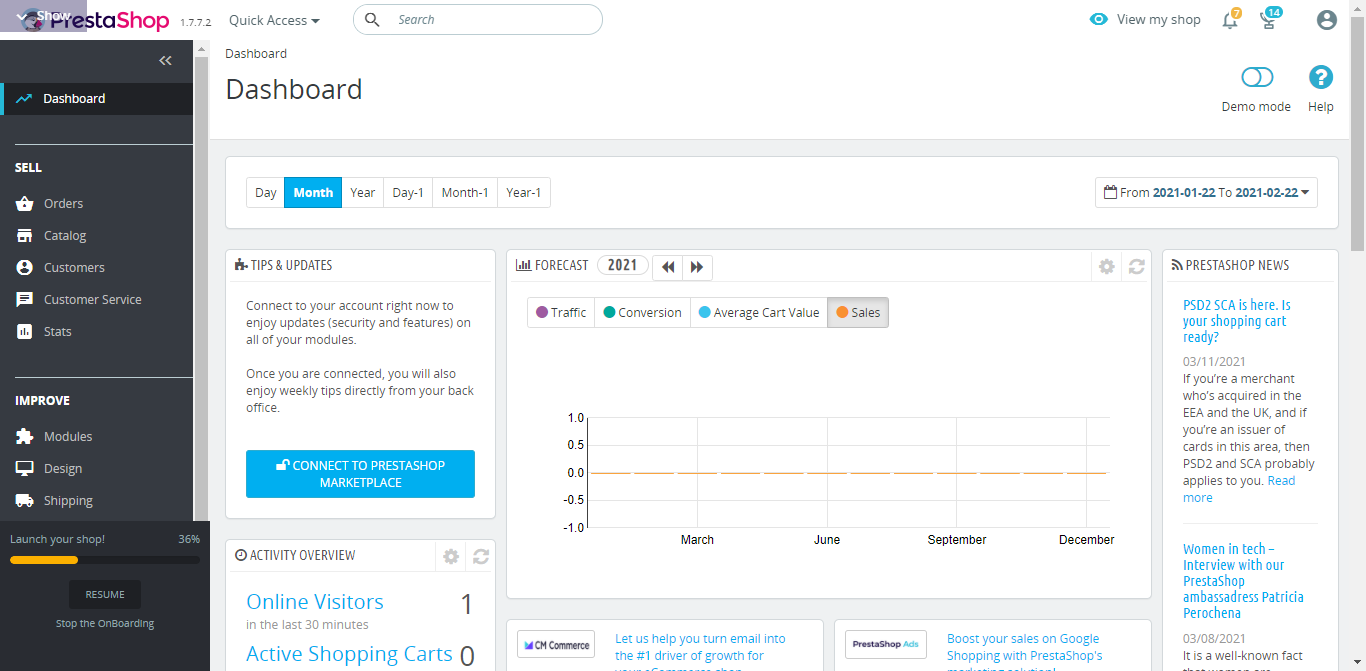
Task: Click the RESUME onboarding button
Action: 105,595
